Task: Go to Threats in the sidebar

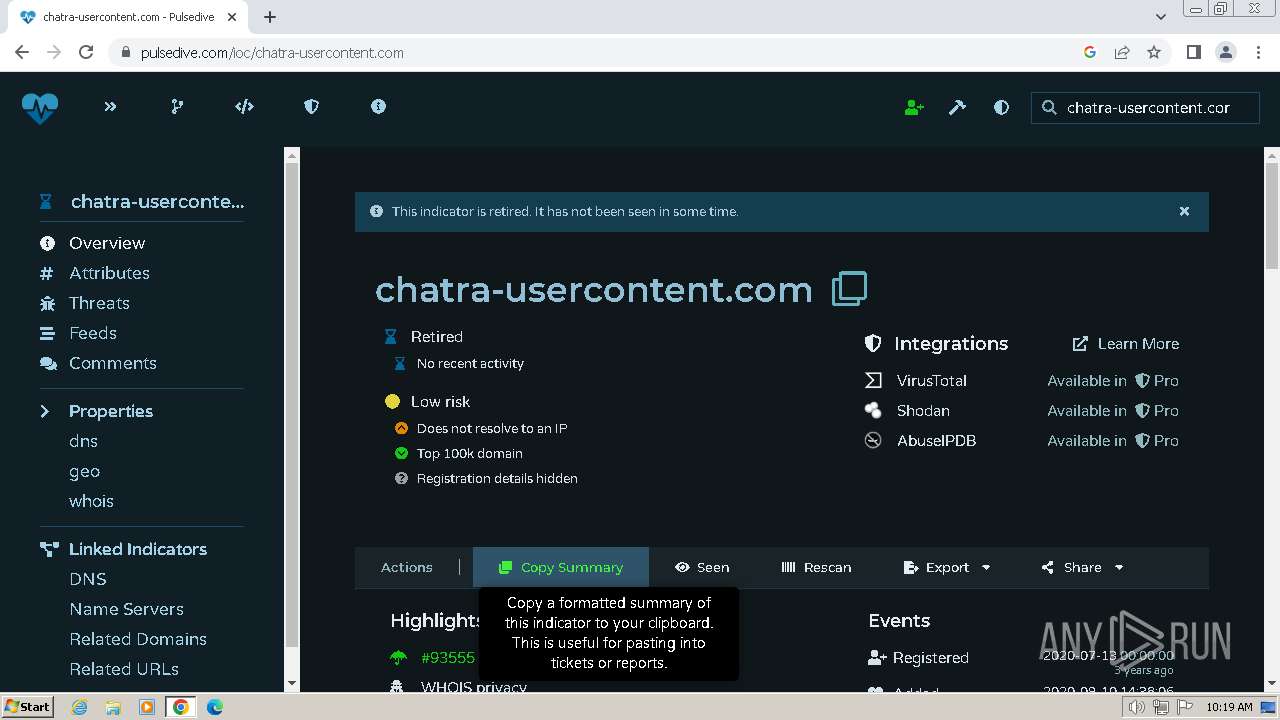Action: click(x=99, y=303)
